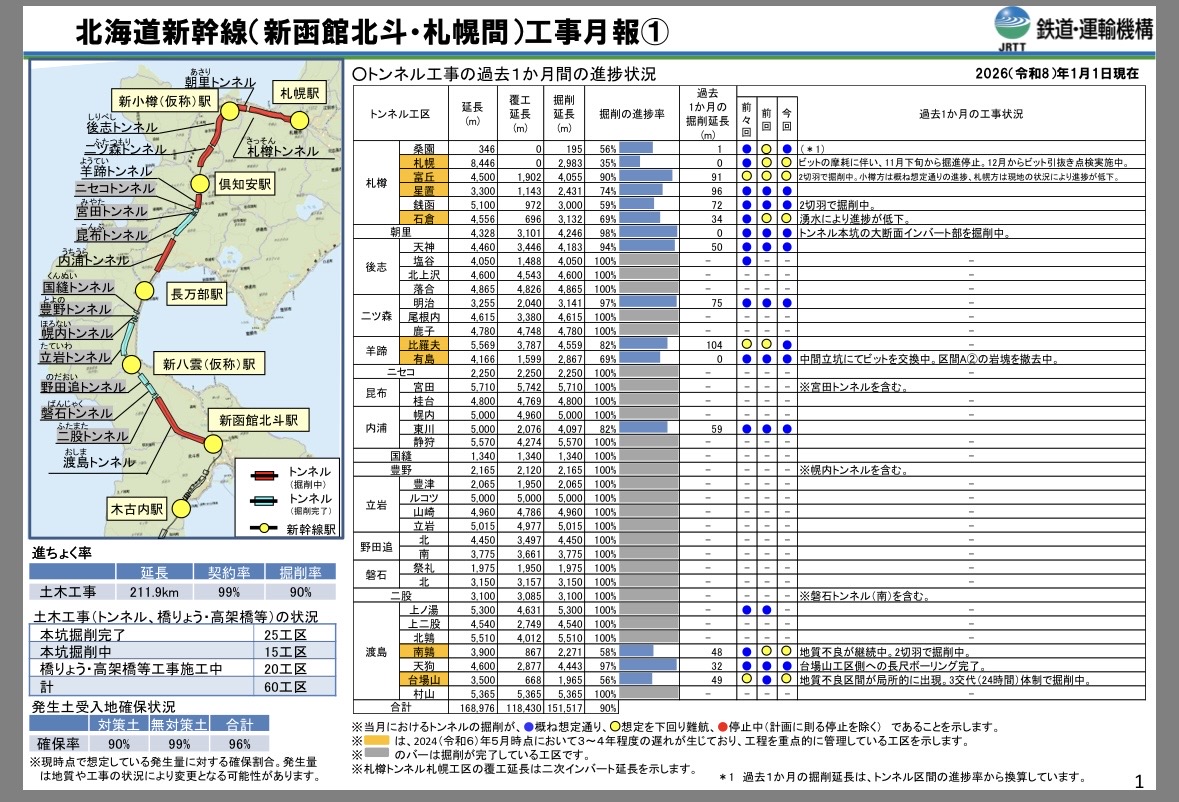Click the 過去1か月の工事状況 column header

point(970,114)
